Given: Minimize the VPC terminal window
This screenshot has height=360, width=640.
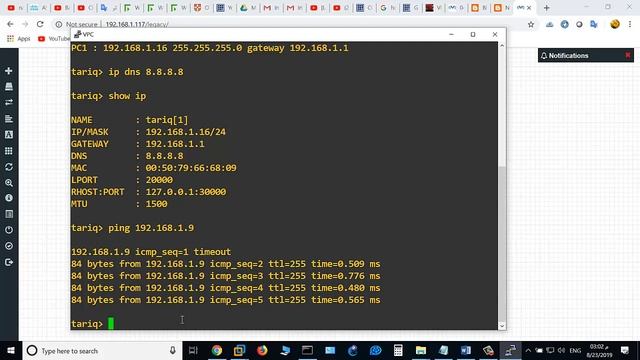Looking at the screenshot, I should click(x=451, y=34).
